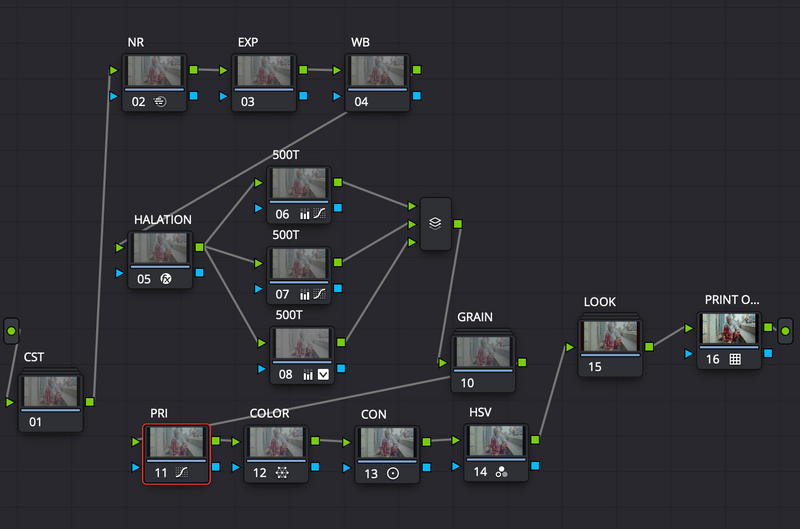Click the LUT grid icon on node 16
This screenshot has height=529, width=800.
coord(735,359)
